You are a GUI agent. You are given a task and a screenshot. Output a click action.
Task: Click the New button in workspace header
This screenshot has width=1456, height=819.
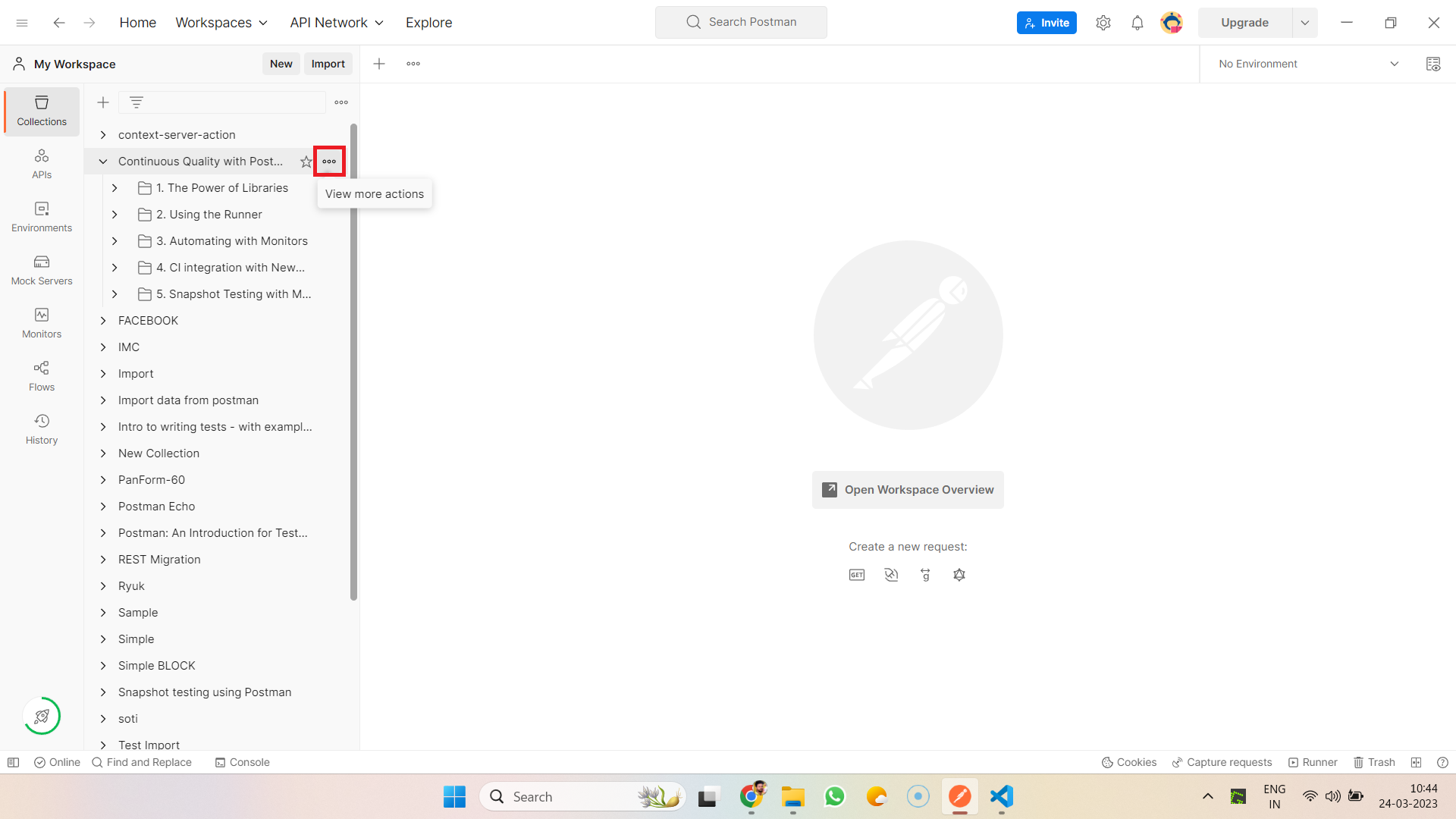(x=281, y=64)
